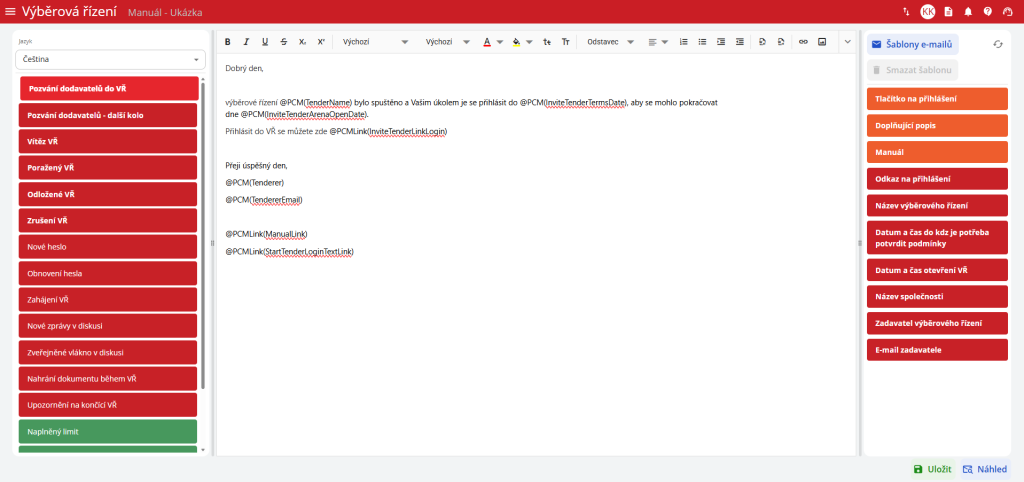
Task: Open the font color picker
Action: pos(492,42)
